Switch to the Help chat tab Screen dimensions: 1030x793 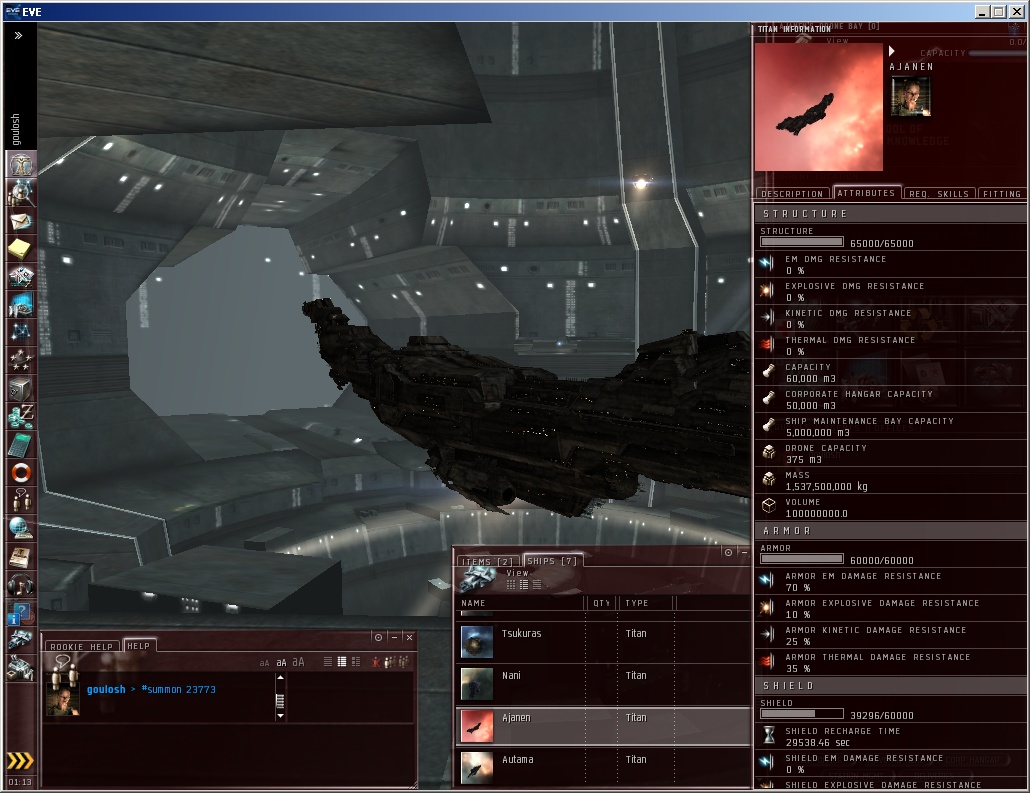(x=139, y=646)
